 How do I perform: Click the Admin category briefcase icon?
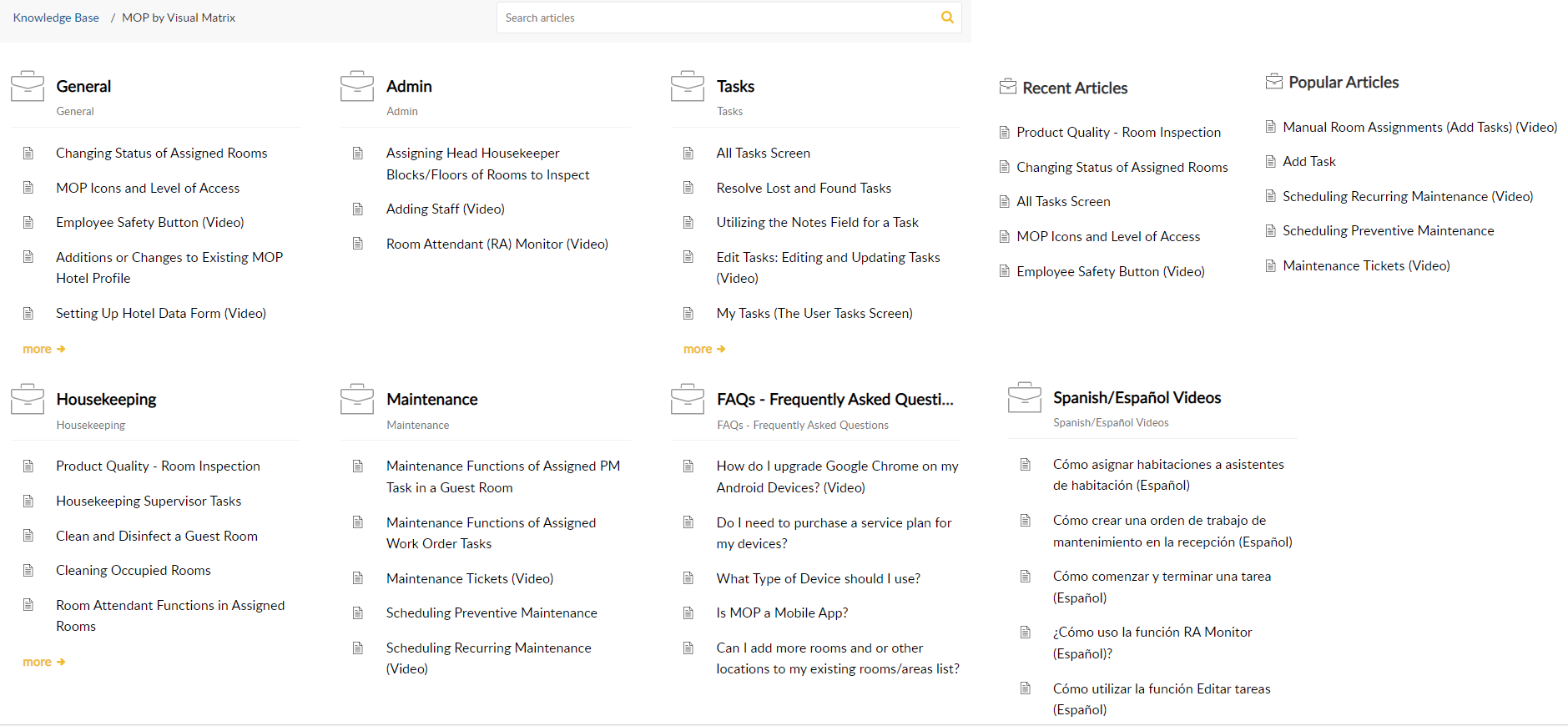coord(357,86)
